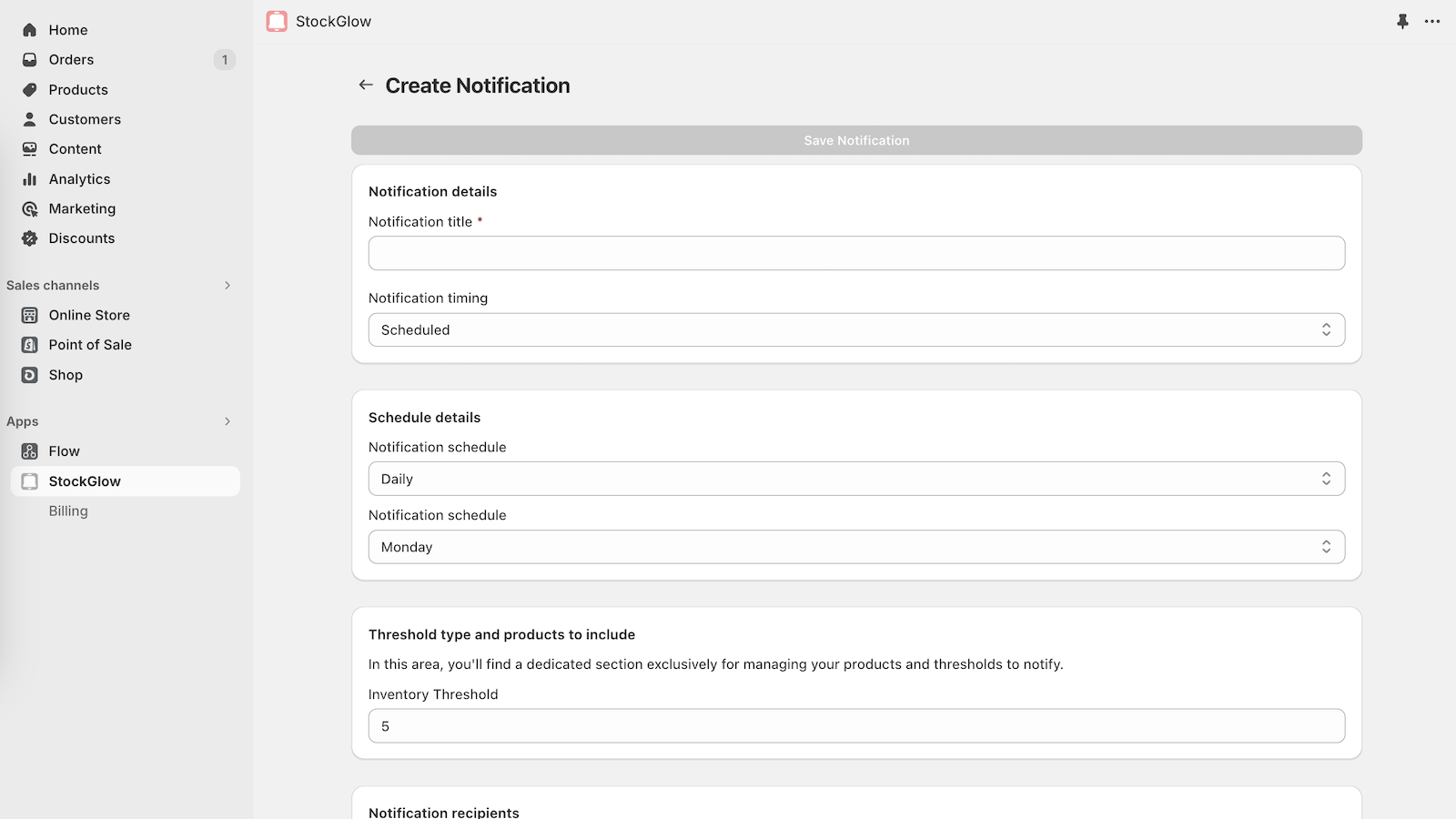The height and width of the screenshot is (819, 1456).
Task: Select the Analytics bar chart icon
Action: (30, 178)
